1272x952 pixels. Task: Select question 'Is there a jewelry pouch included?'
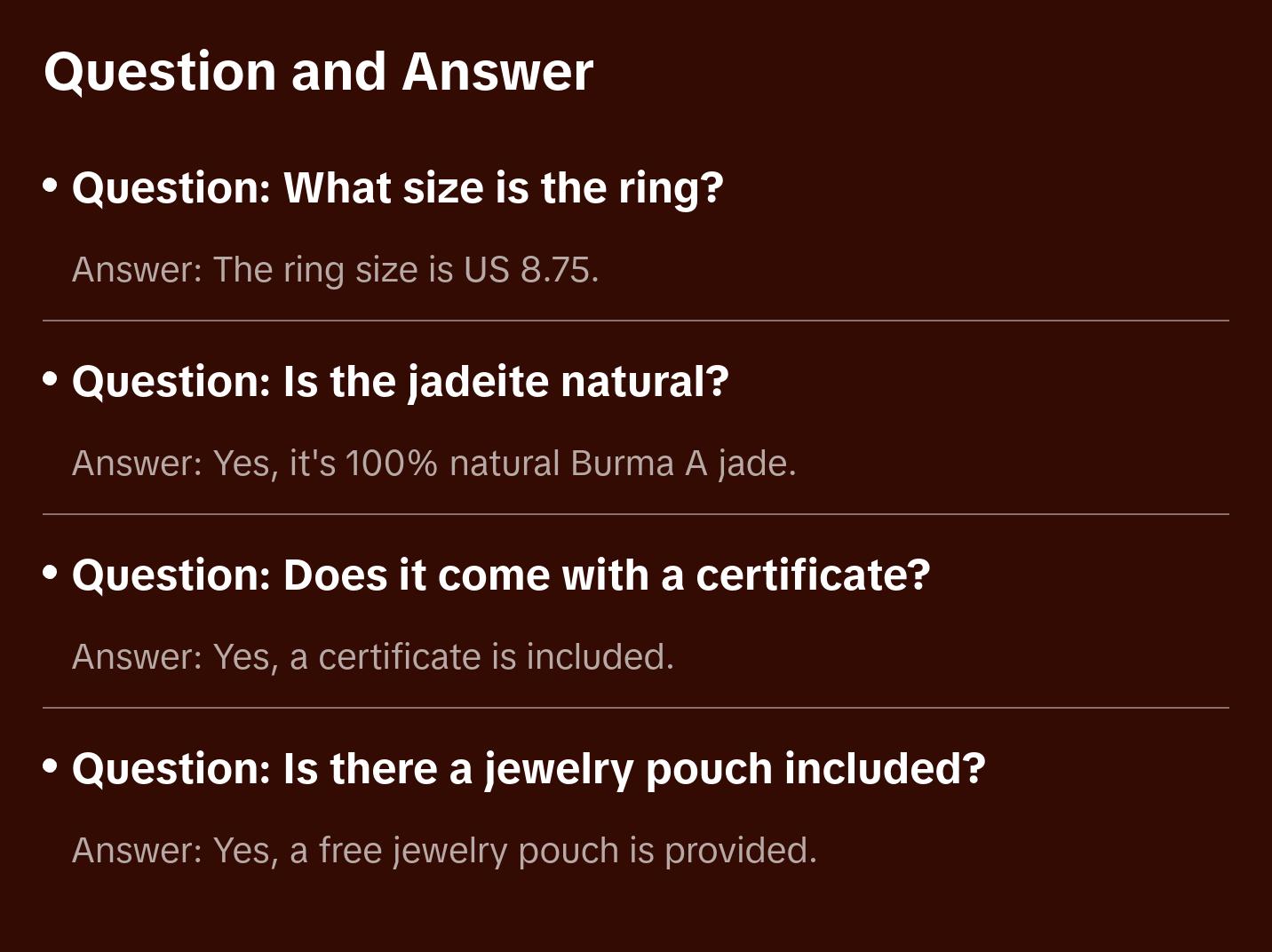click(x=529, y=769)
